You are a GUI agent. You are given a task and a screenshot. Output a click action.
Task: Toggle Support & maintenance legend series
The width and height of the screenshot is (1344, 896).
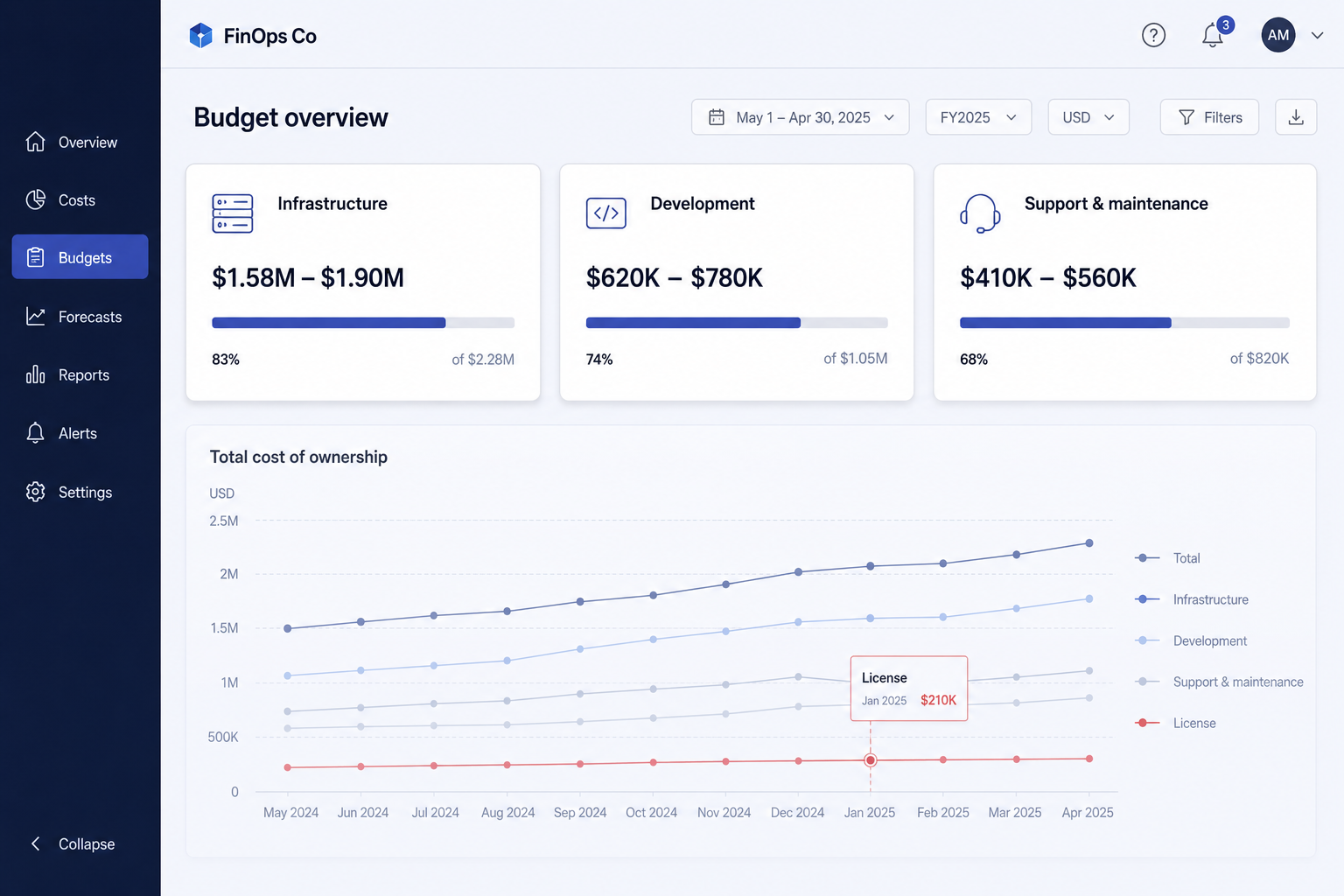point(1219,682)
